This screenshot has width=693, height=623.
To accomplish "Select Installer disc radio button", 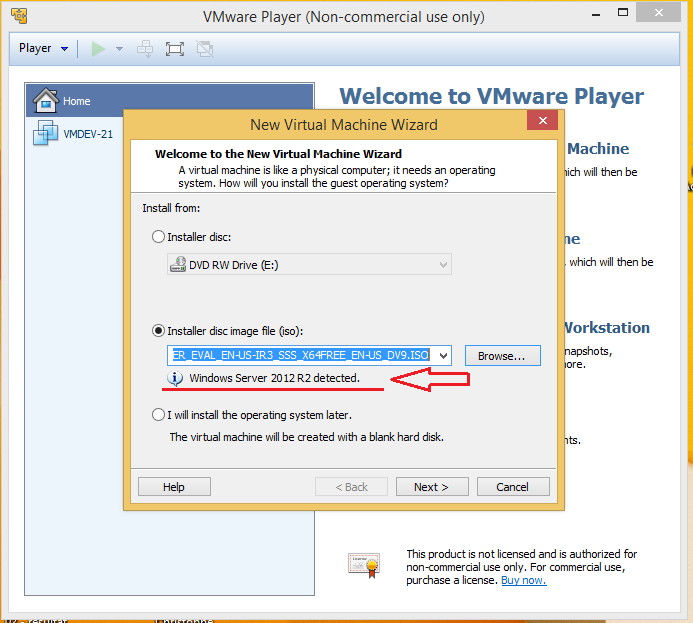I will click(158, 237).
